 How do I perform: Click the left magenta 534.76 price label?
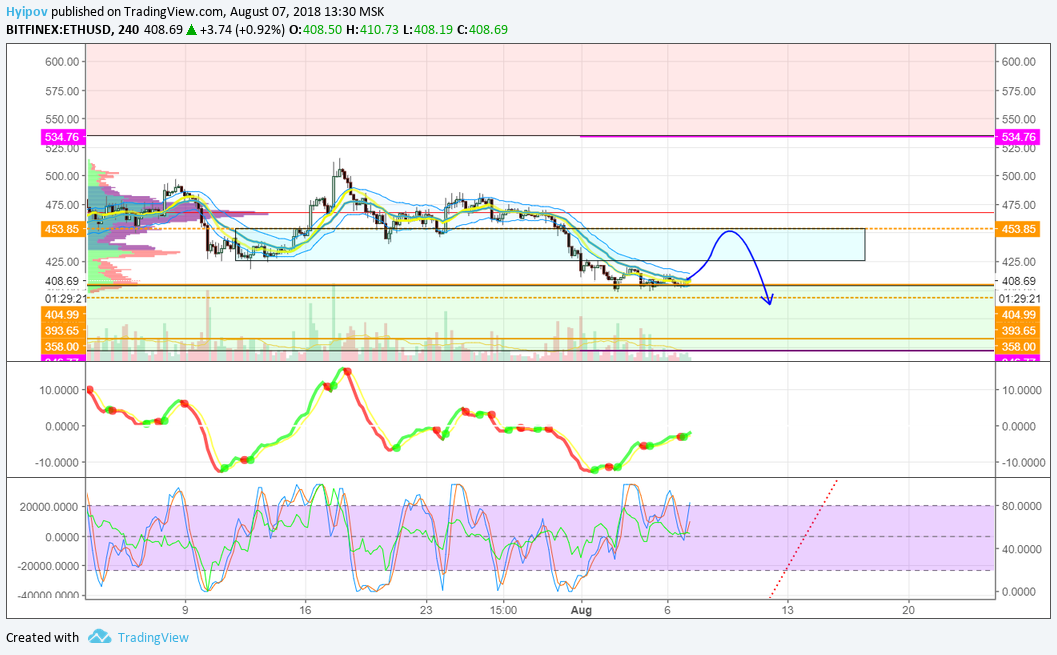point(62,137)
